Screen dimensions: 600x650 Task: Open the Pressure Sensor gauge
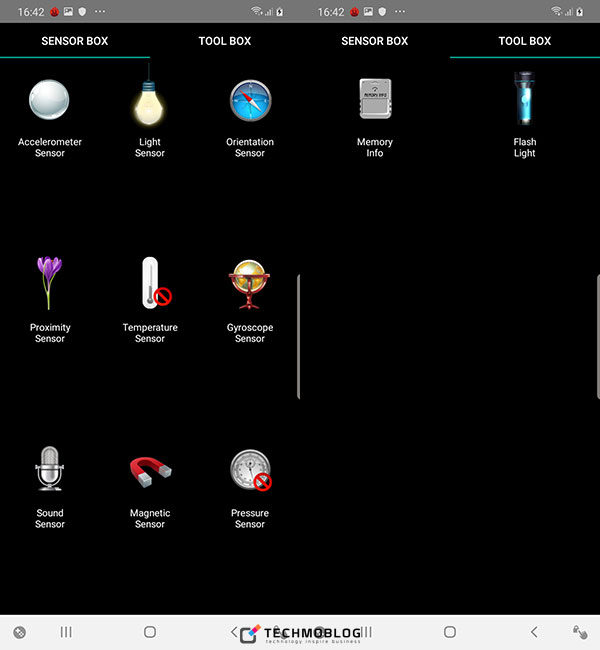249,470
